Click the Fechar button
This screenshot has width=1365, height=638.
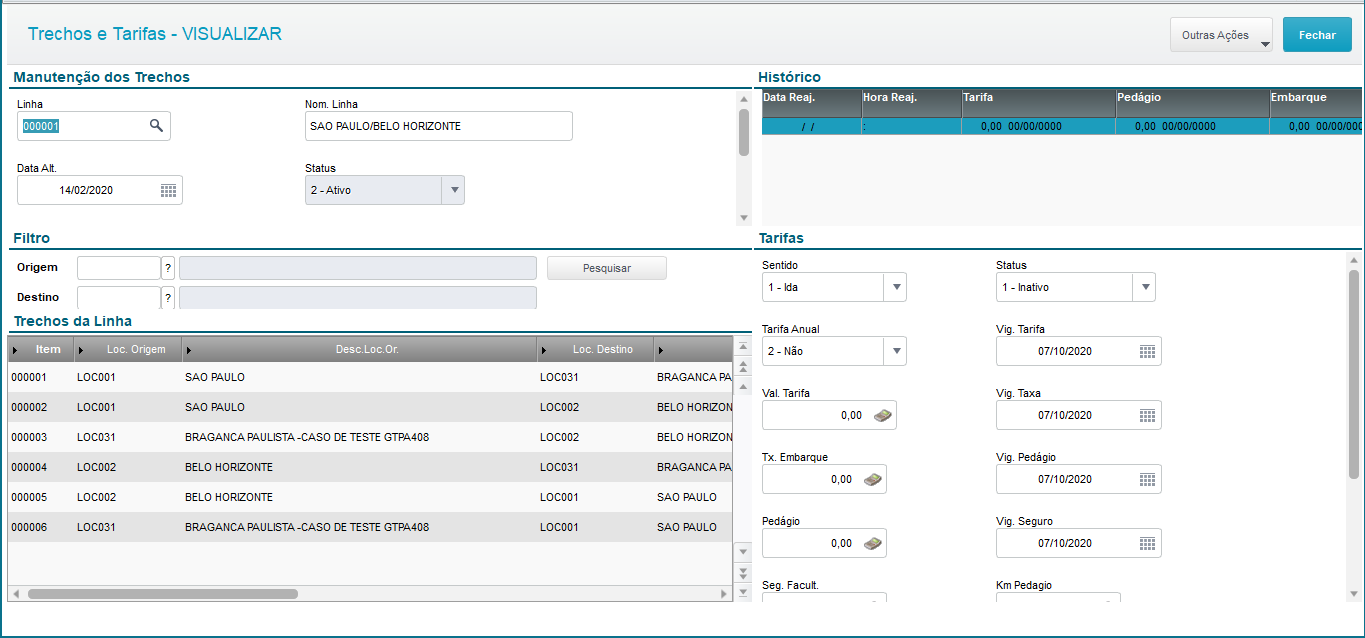click(1317, 35)
